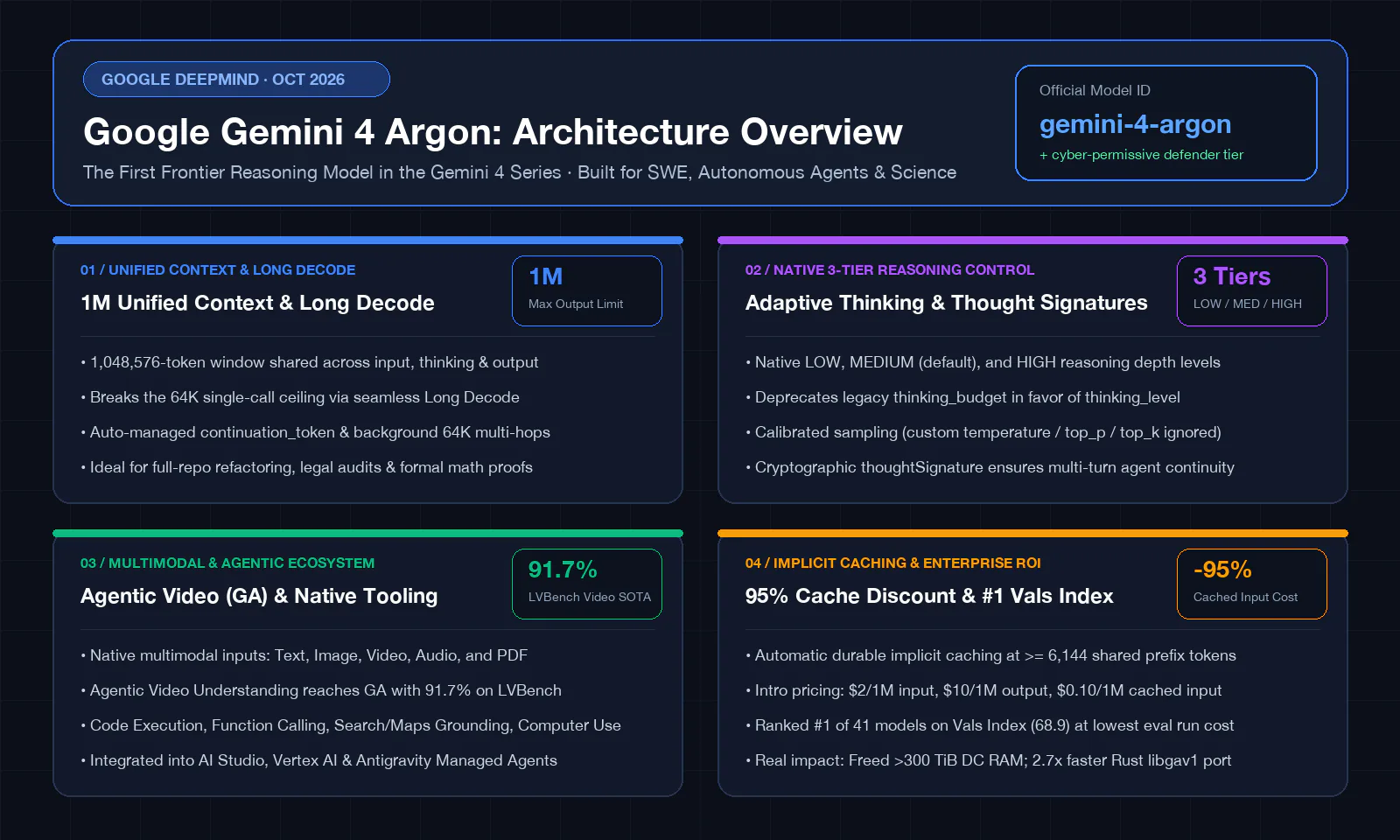Click bullet 'Intro pricing: $2/1M input'
This screenshot has width=1400, height=840.
pyautogui.click(x=984, y=690)
